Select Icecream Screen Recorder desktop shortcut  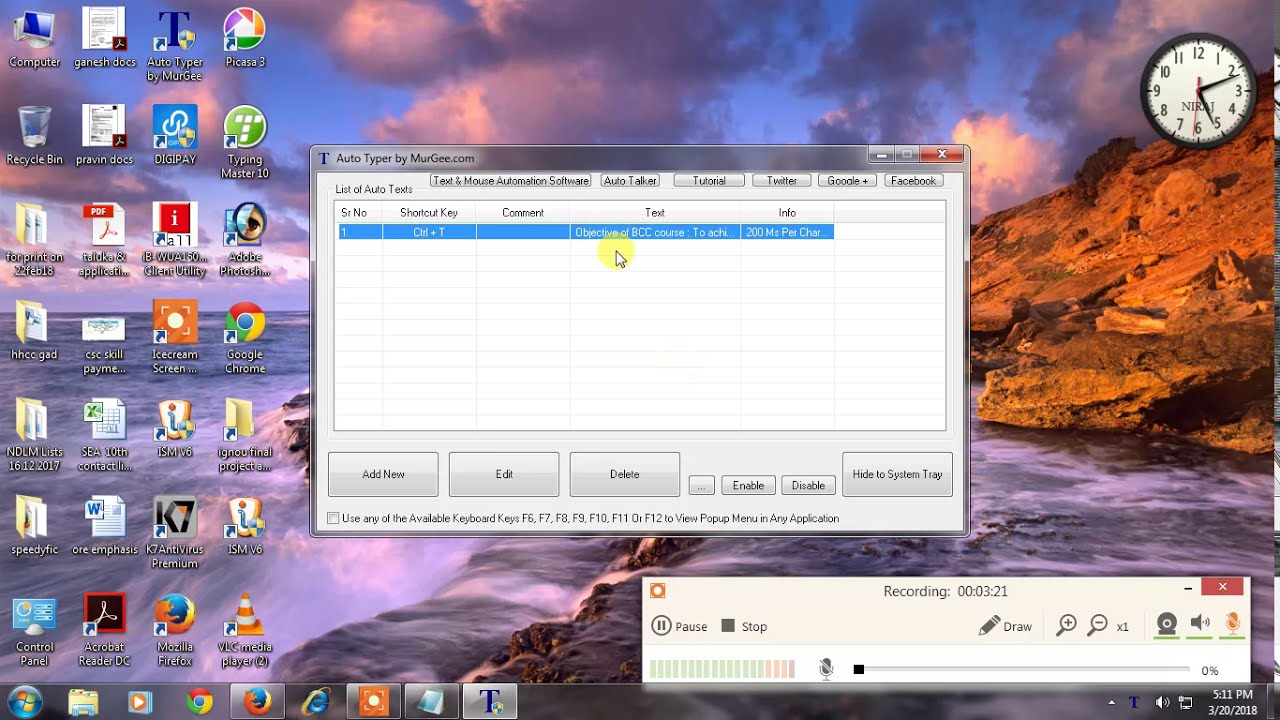(x=175, y=338)
